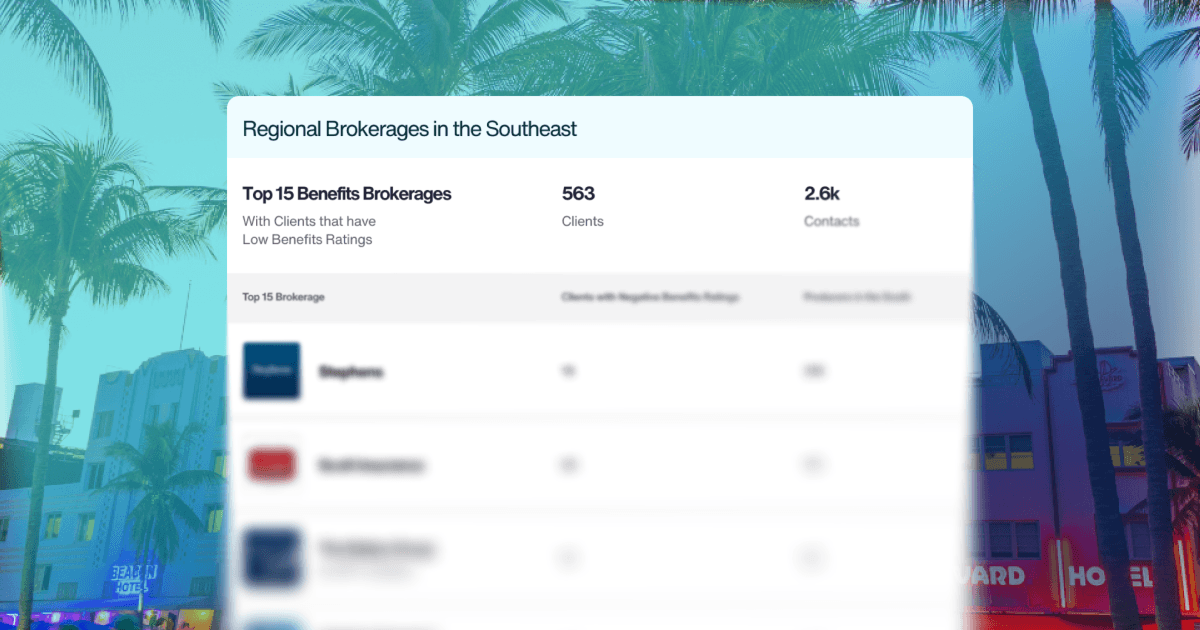Click the Low Benefits Ratings subtitle text
Screen dimensions: 1200x630
point(307,239)
